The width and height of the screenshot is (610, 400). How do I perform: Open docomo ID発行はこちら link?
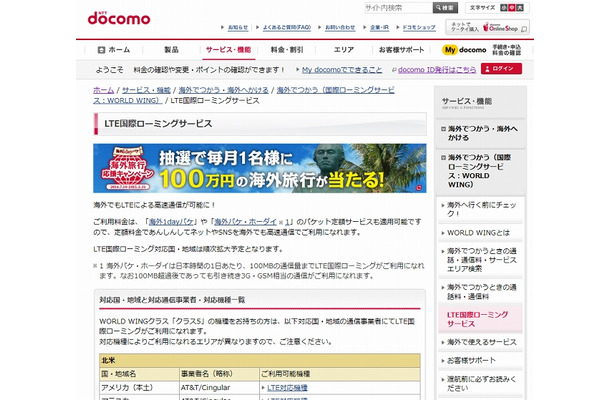(x=437, y=70)
